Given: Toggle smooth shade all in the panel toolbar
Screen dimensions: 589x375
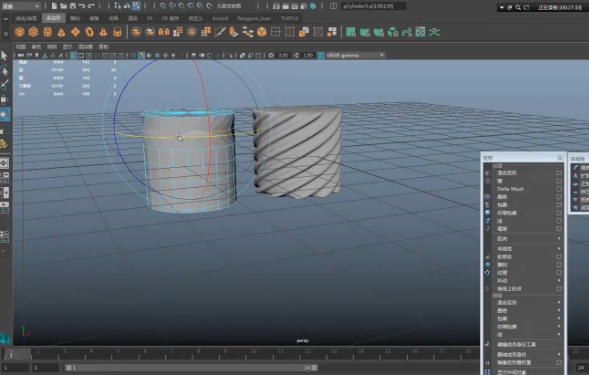Looking at the screenshot, I should point(141,55).
